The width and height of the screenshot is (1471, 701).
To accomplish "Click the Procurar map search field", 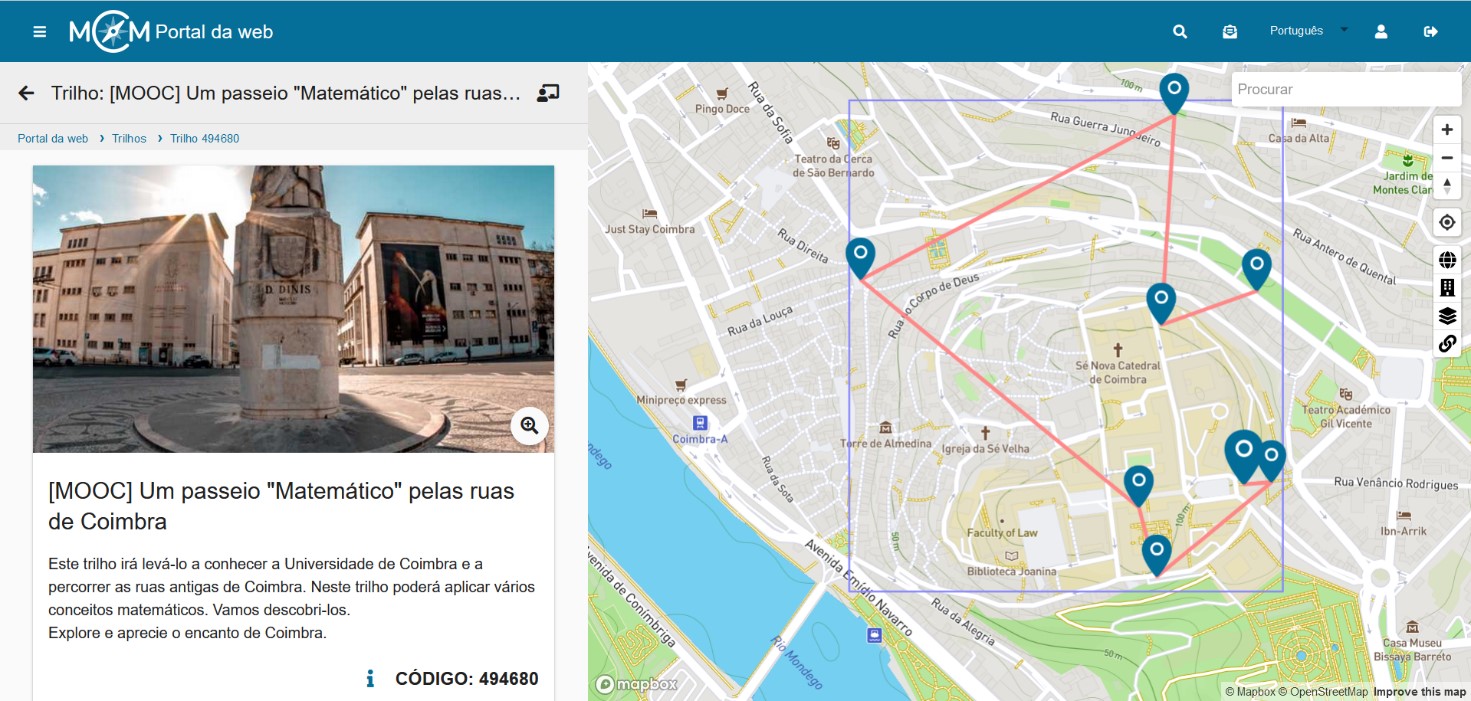I will pos(1346,89).
